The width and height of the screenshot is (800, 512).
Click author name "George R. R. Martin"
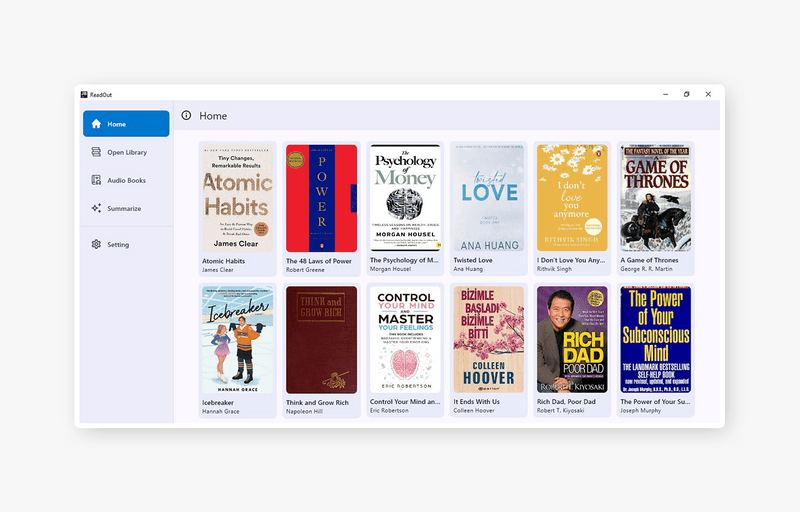pyautogui.click(x=646, y=269)
